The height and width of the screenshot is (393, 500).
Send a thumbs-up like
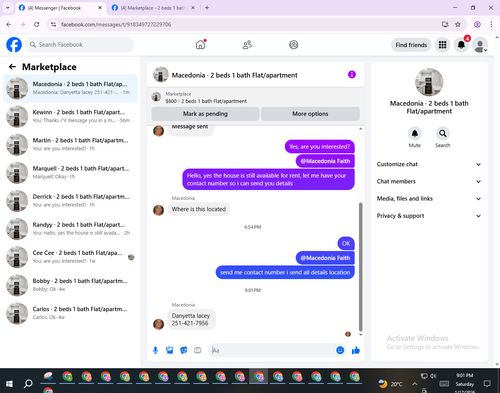[356, 350]
